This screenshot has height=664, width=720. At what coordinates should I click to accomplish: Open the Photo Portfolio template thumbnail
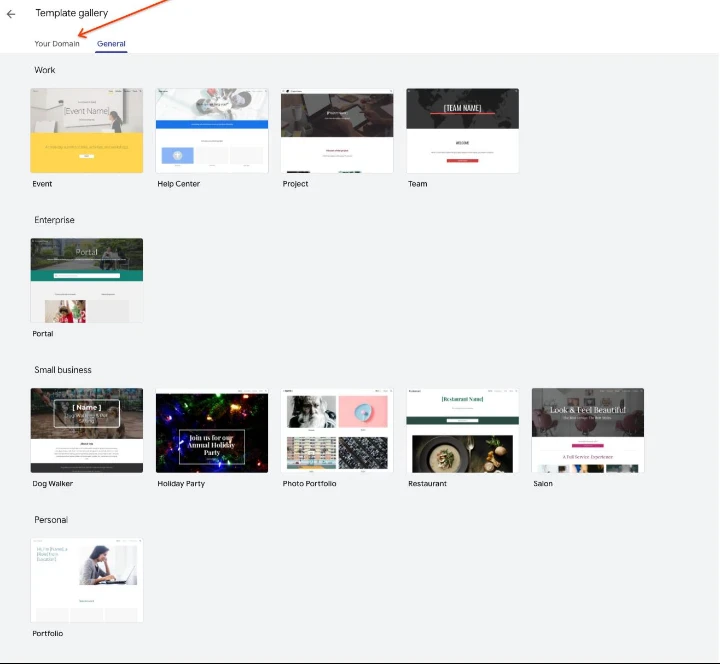point(337,430)
